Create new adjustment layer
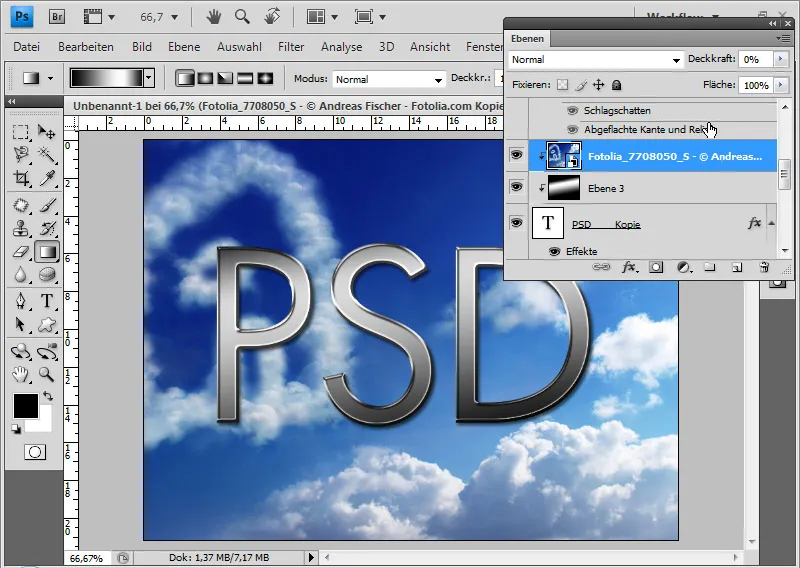800x568 pixels. click(684, 267)
